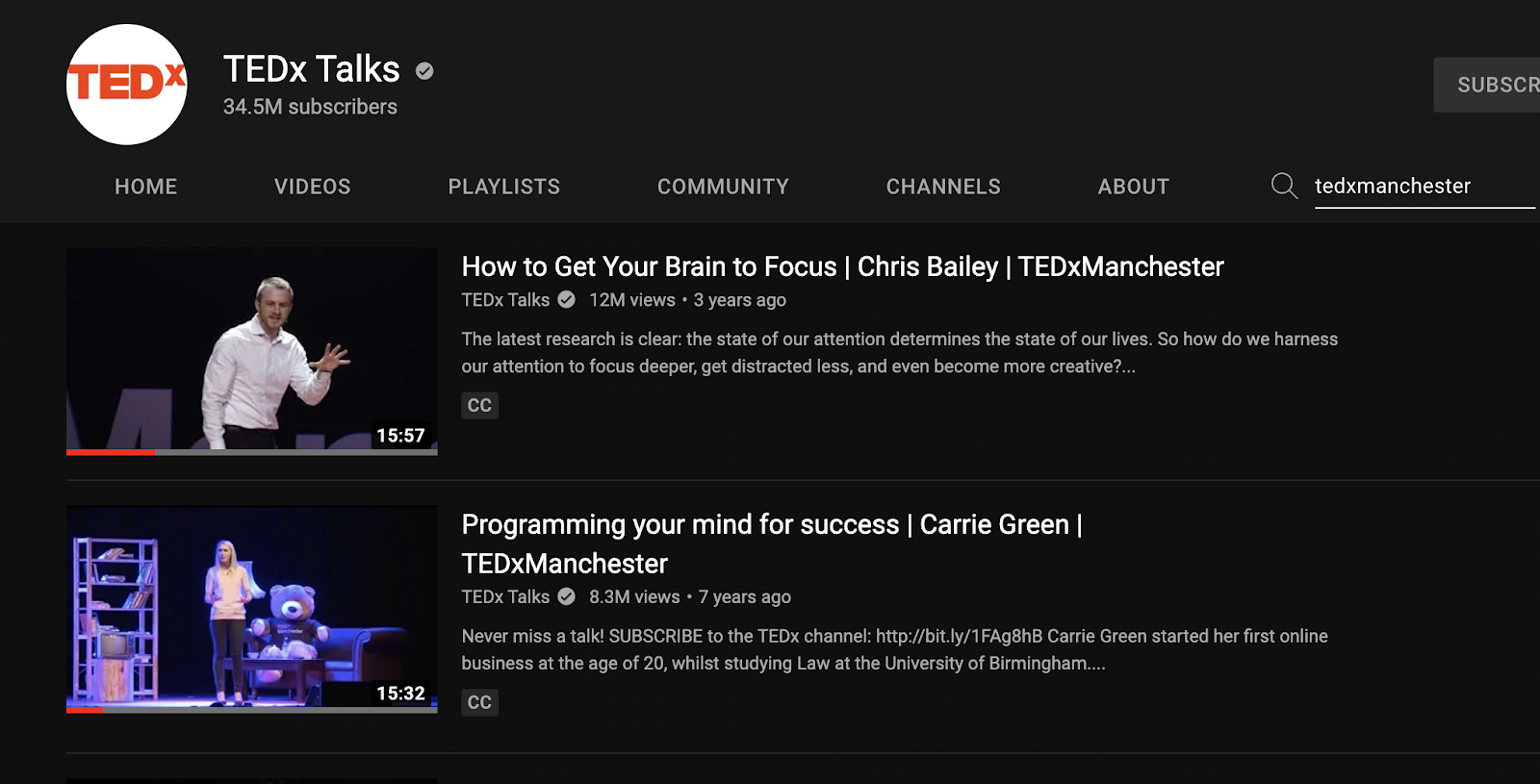Click the "12M views" text

tap(632, 300)
